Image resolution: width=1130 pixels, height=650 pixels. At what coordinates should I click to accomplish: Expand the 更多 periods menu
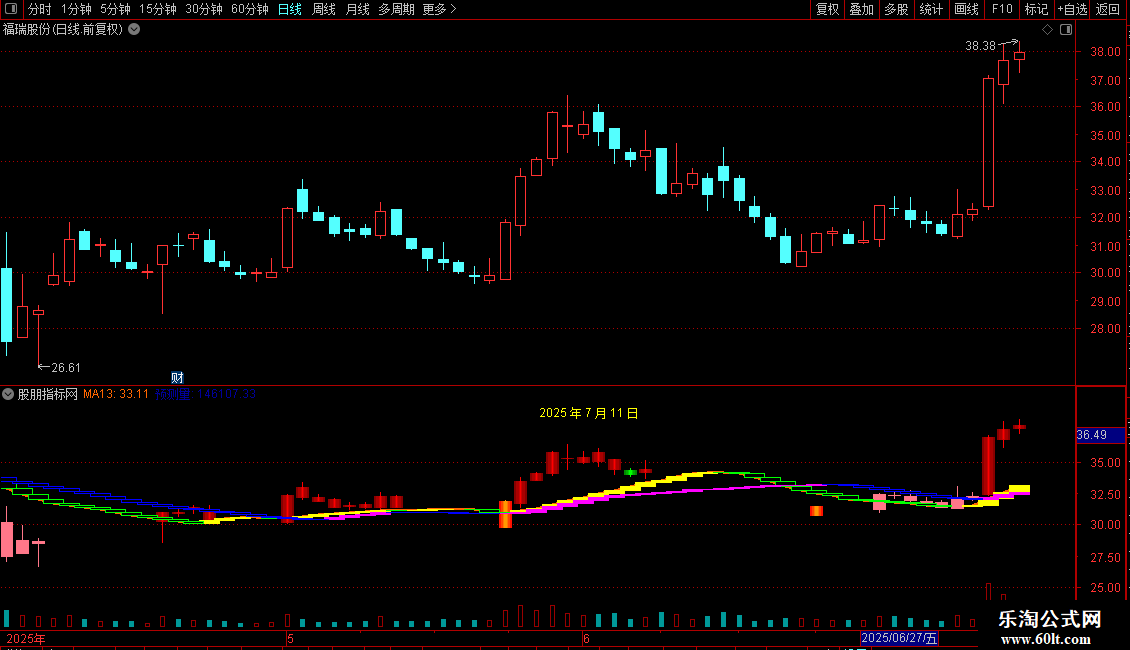pyautogui.click(x=439, y=9)
